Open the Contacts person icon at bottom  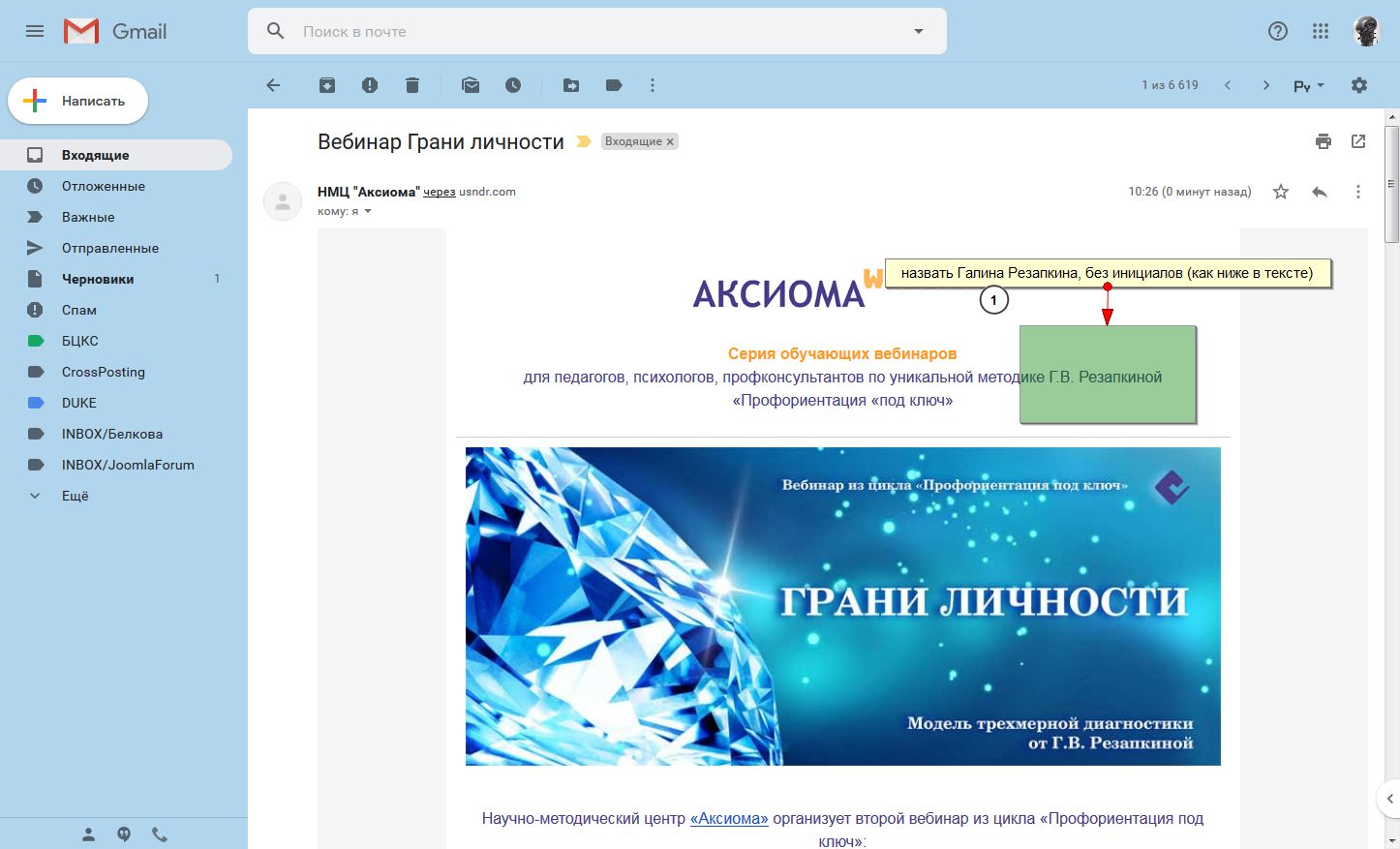(x=88, y=834)
